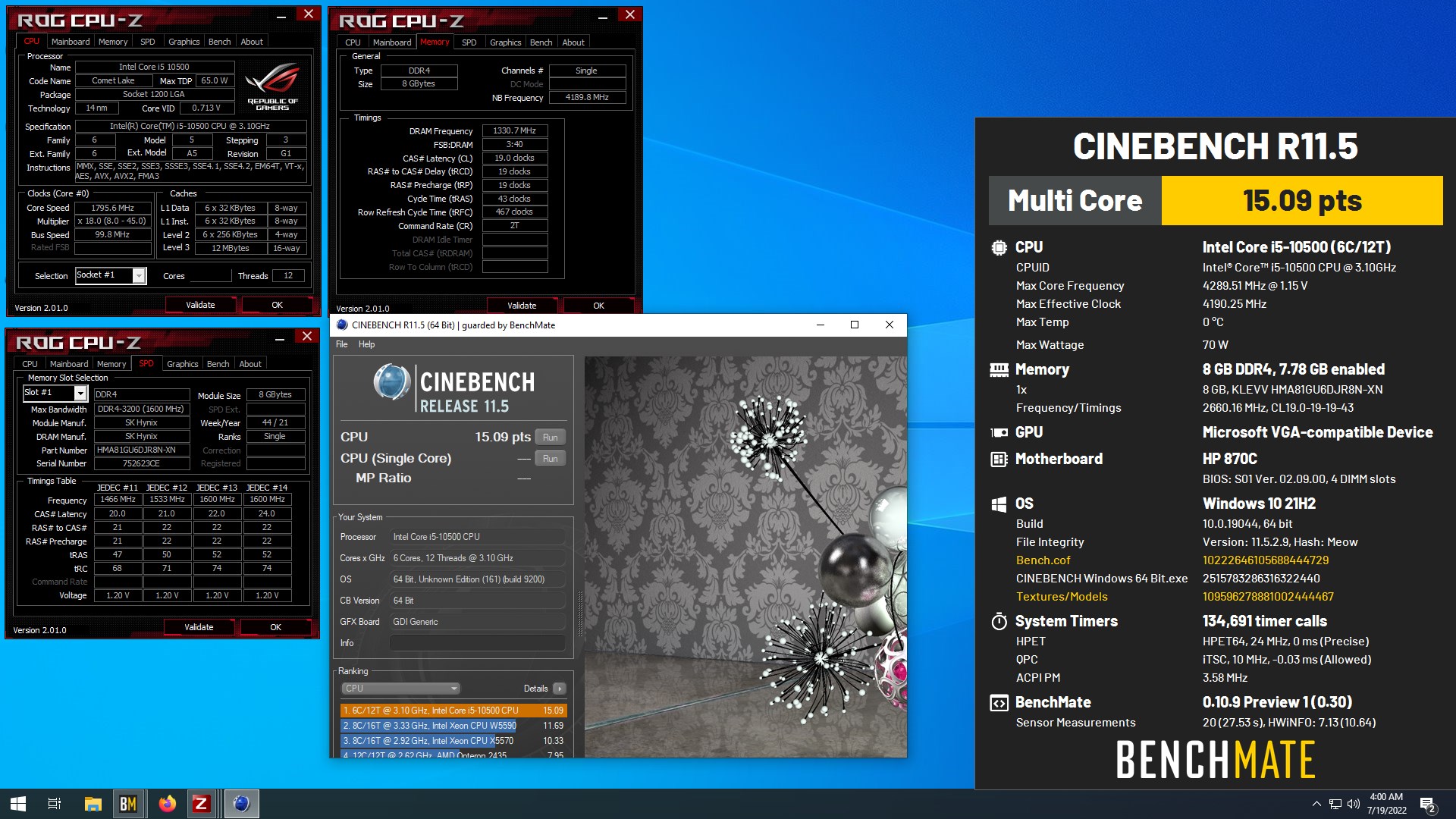This screenshot has width=1456, height=819.
Task: Click the System Timers stopwatch icon
Action: [x=999, y=621]
